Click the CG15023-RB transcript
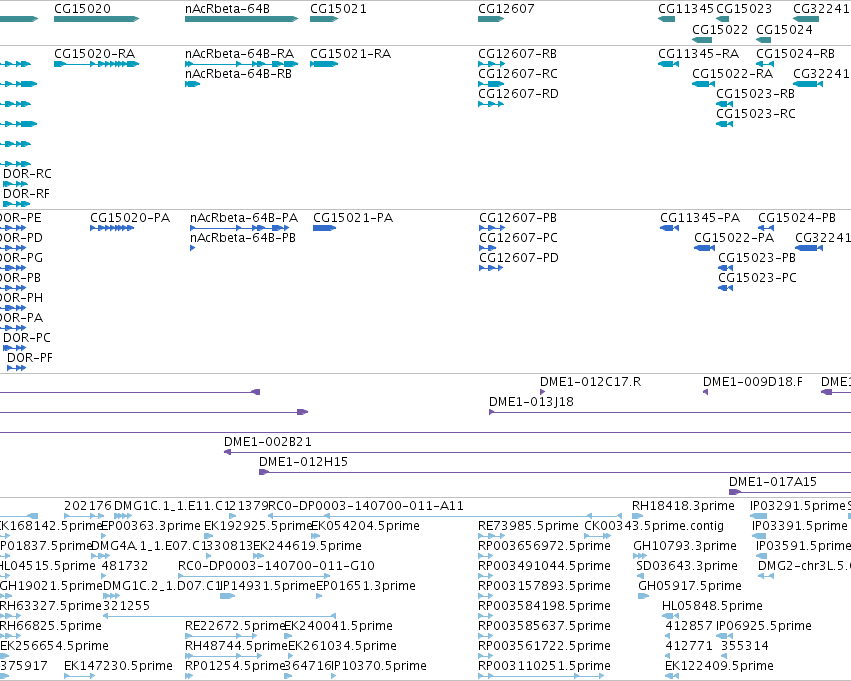Viewport: 851px width, 681px height. coord(725,104)
